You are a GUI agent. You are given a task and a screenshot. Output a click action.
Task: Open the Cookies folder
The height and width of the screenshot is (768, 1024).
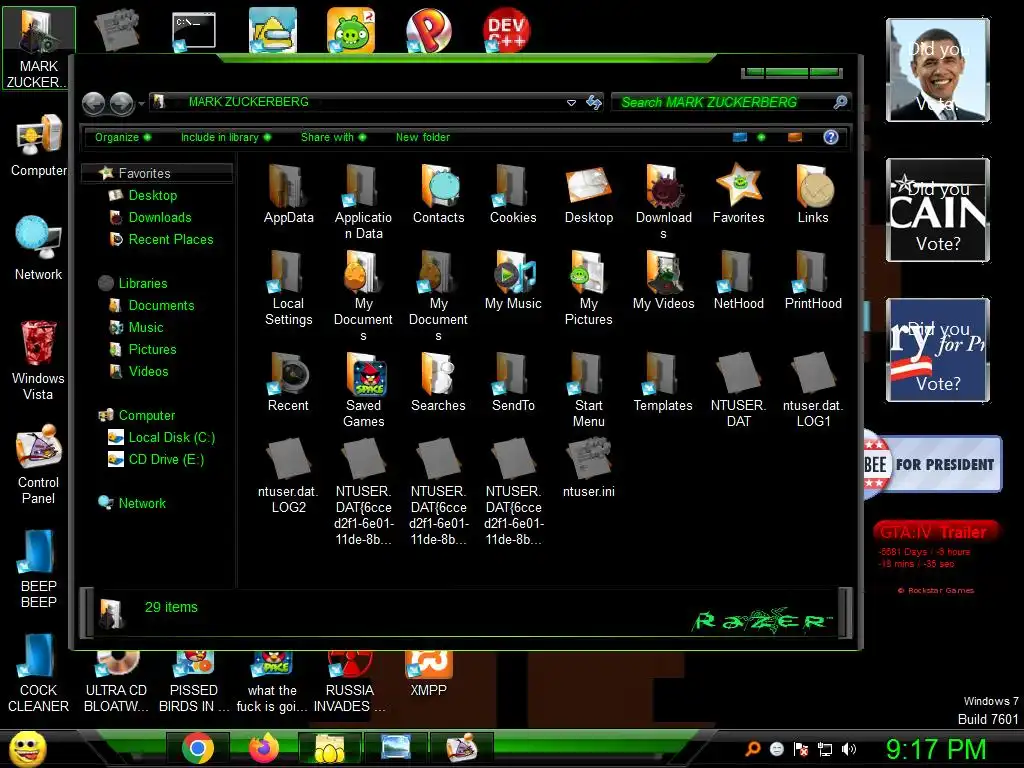coord(513,194)
